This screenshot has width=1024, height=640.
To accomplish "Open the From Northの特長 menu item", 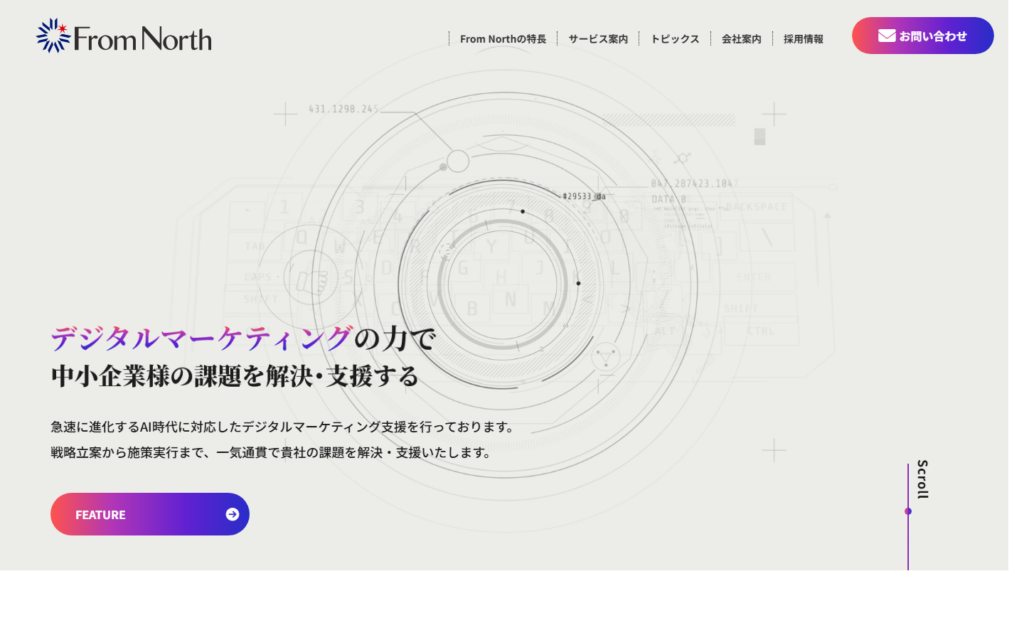I will (x=503, y=39).
